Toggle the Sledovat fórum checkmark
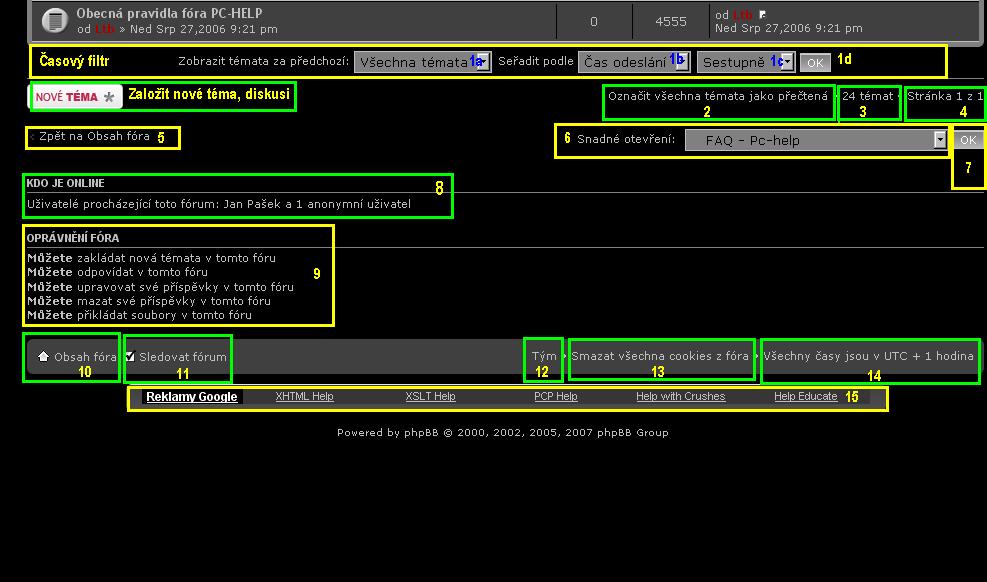Viewport: 987px width, 582px height. click(x=131, y=356)
